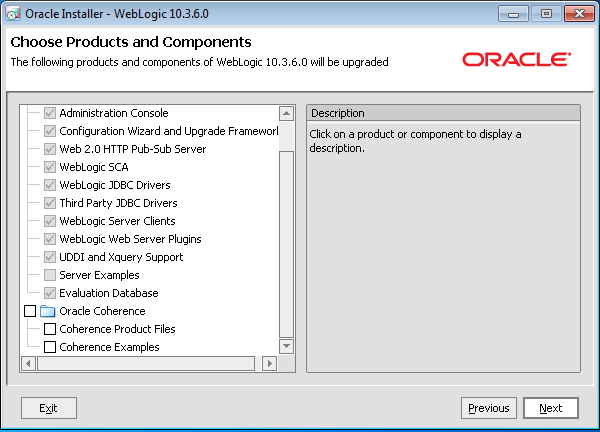Screen dimensions: 600x432
Task: Toggle the WebLogic JDBC Drivers checkbox
Action: tap(50, 185)
